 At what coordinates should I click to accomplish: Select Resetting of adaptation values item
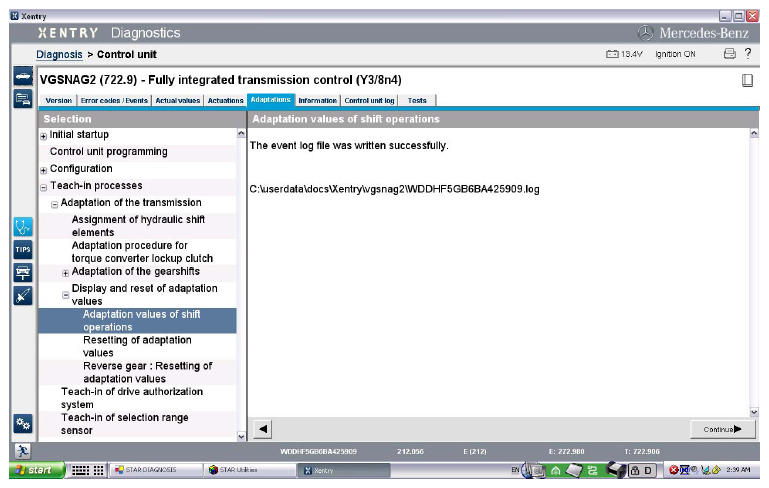[126, 346]
